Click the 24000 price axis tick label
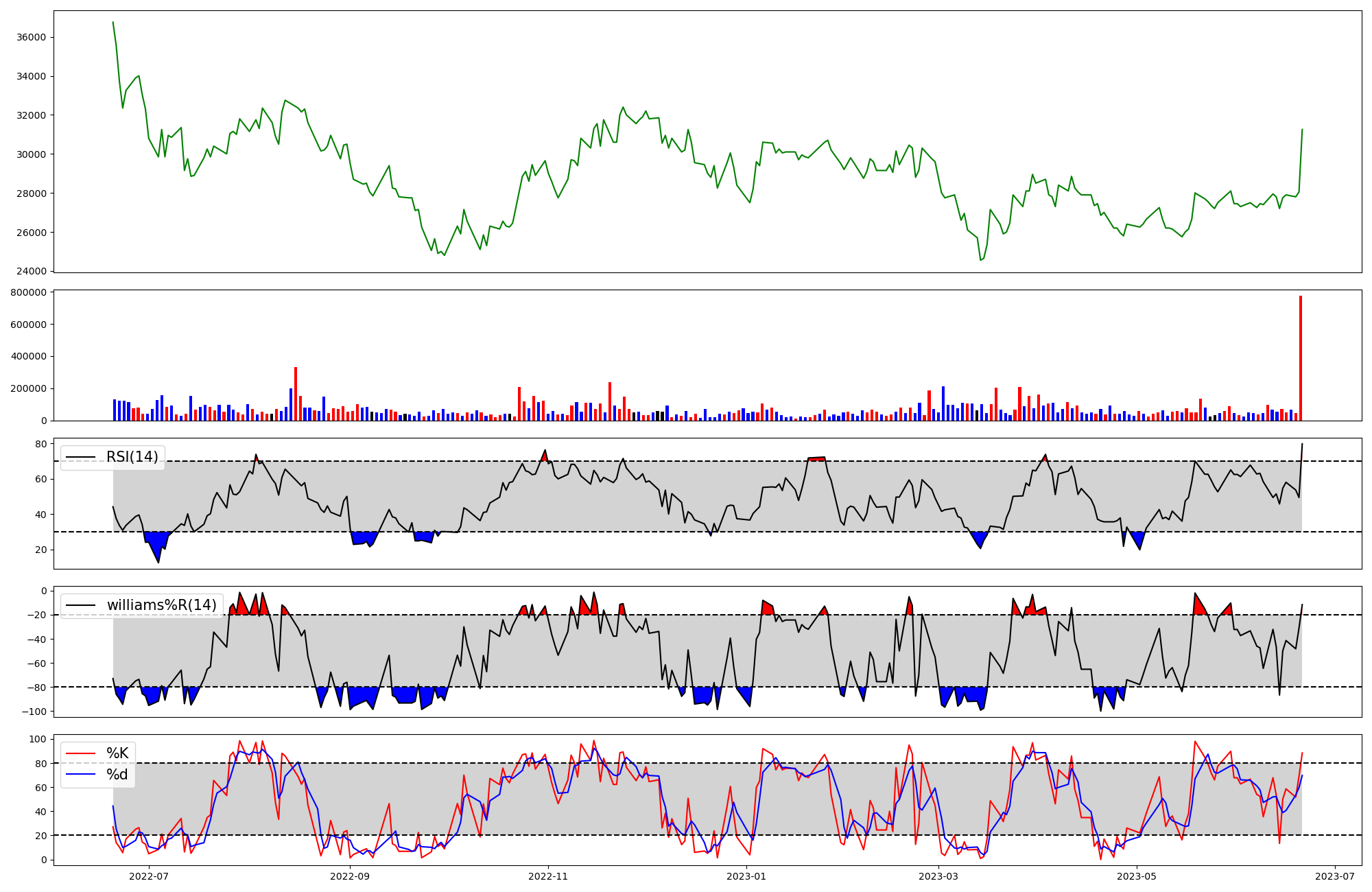 pos(31,271)
